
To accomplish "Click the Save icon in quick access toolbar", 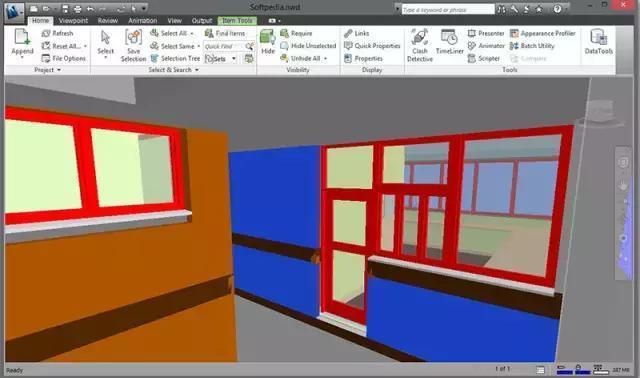I will (x=65, y=9).
